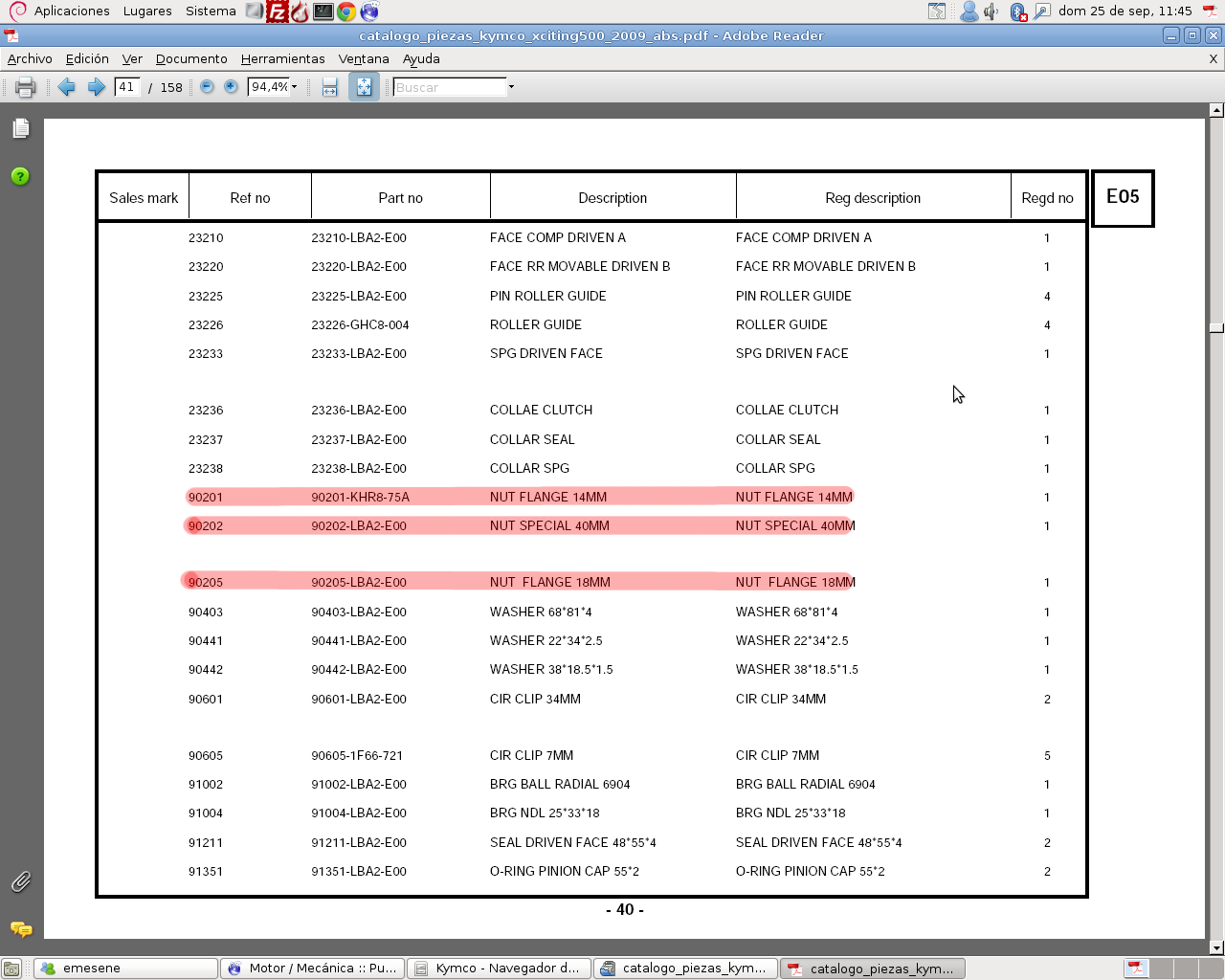
Task: Expand the 94,4% zoom level dropdown
Action: coord(294,87)
